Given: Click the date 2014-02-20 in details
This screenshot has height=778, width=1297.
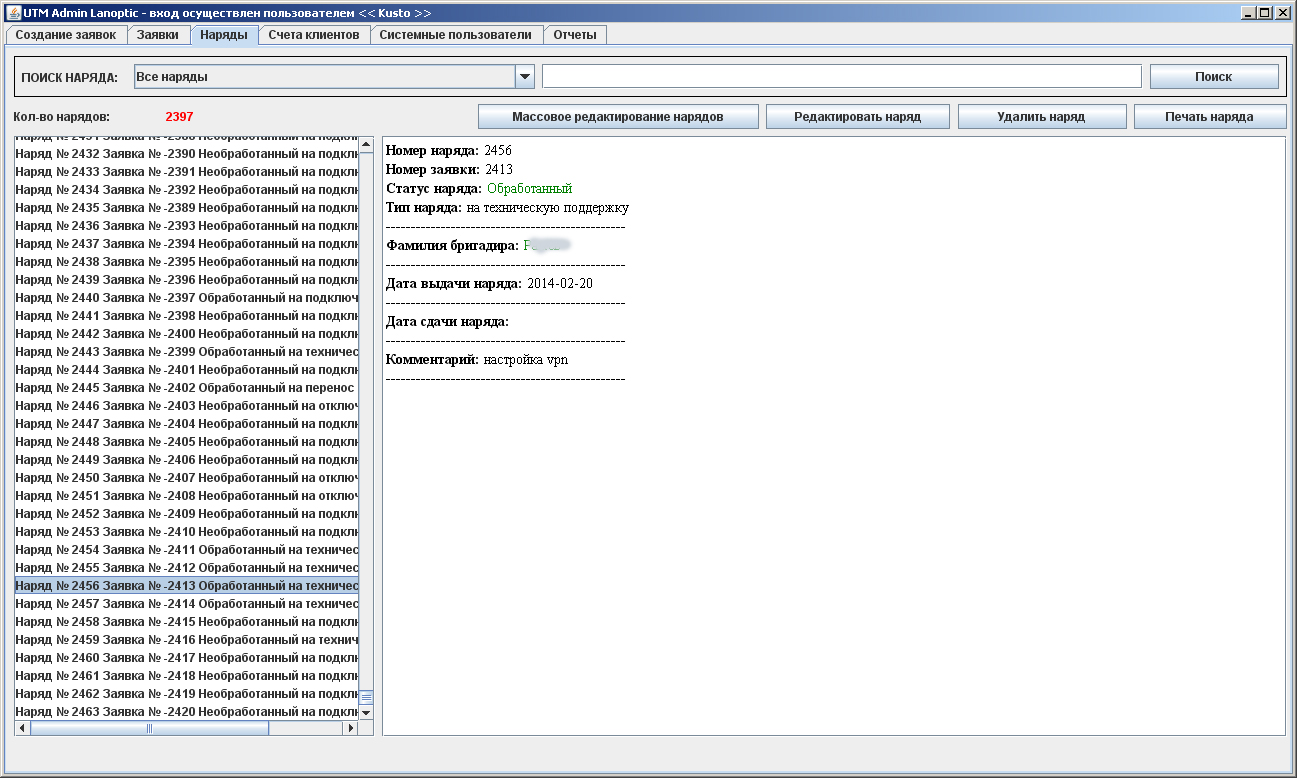Looking at the screenshot, I should [x=560, y=284].
